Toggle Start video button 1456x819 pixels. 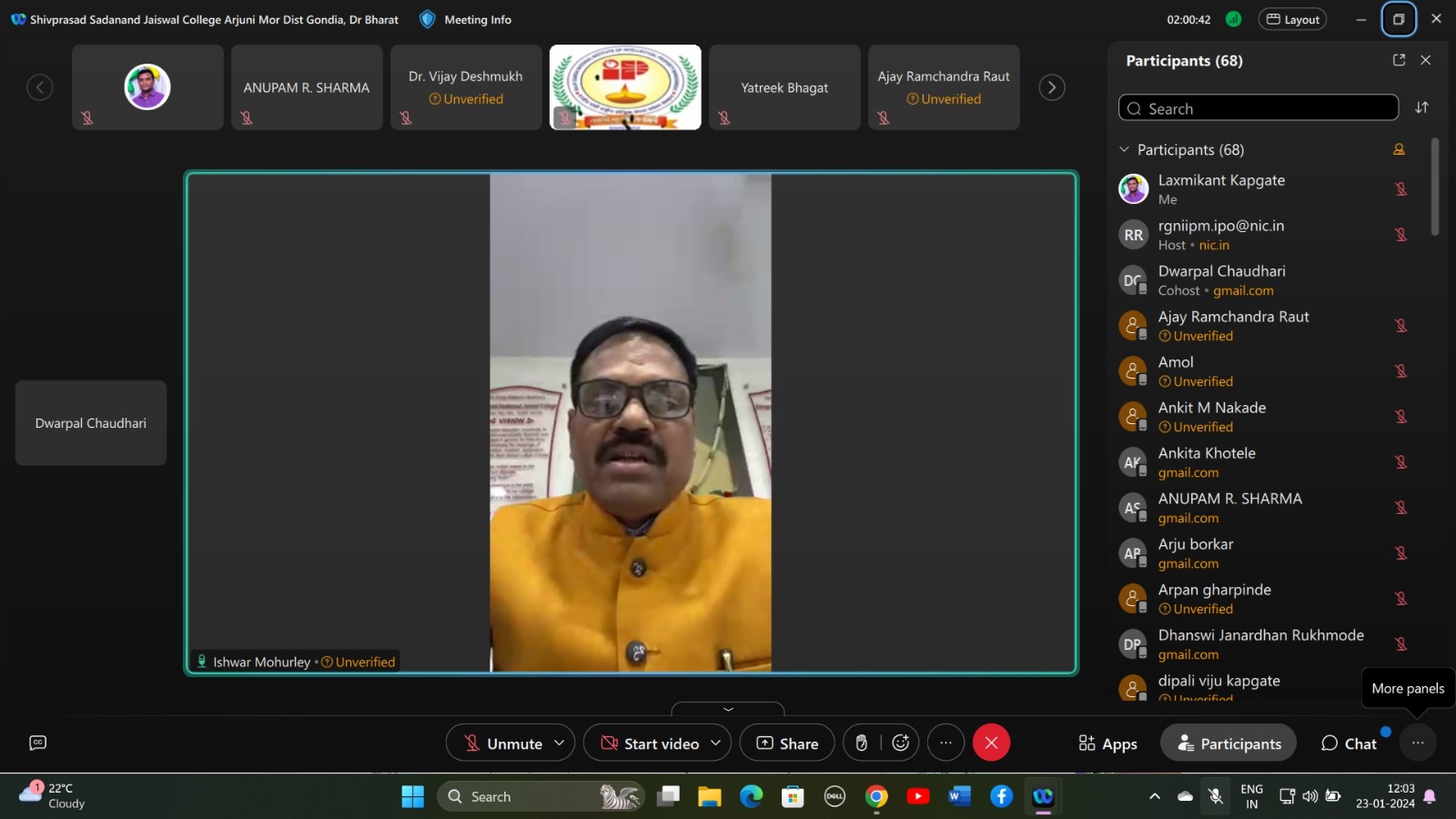(649, 743)
